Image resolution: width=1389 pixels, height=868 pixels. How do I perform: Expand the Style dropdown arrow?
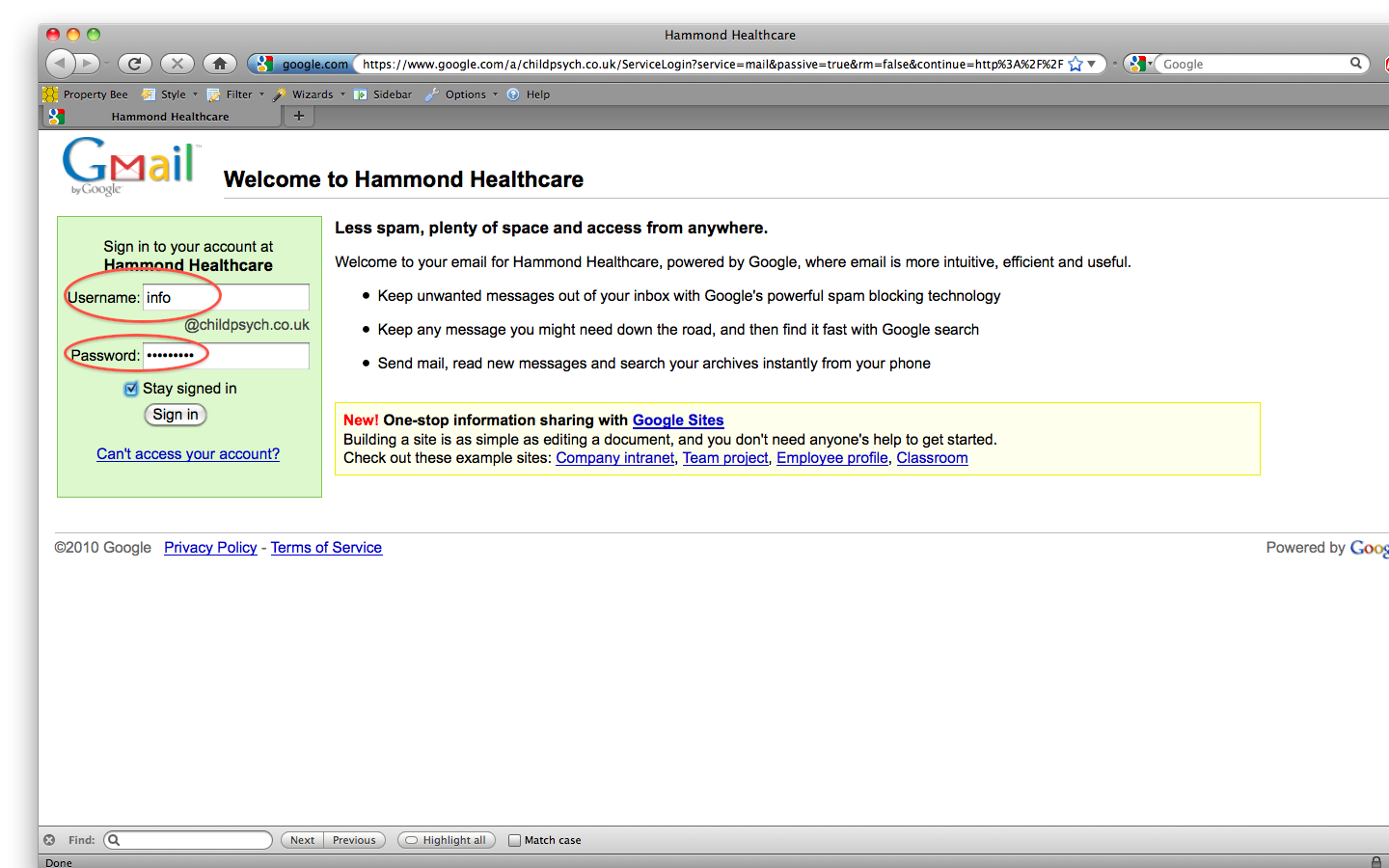pyautogui.click(x=195, y=95)
